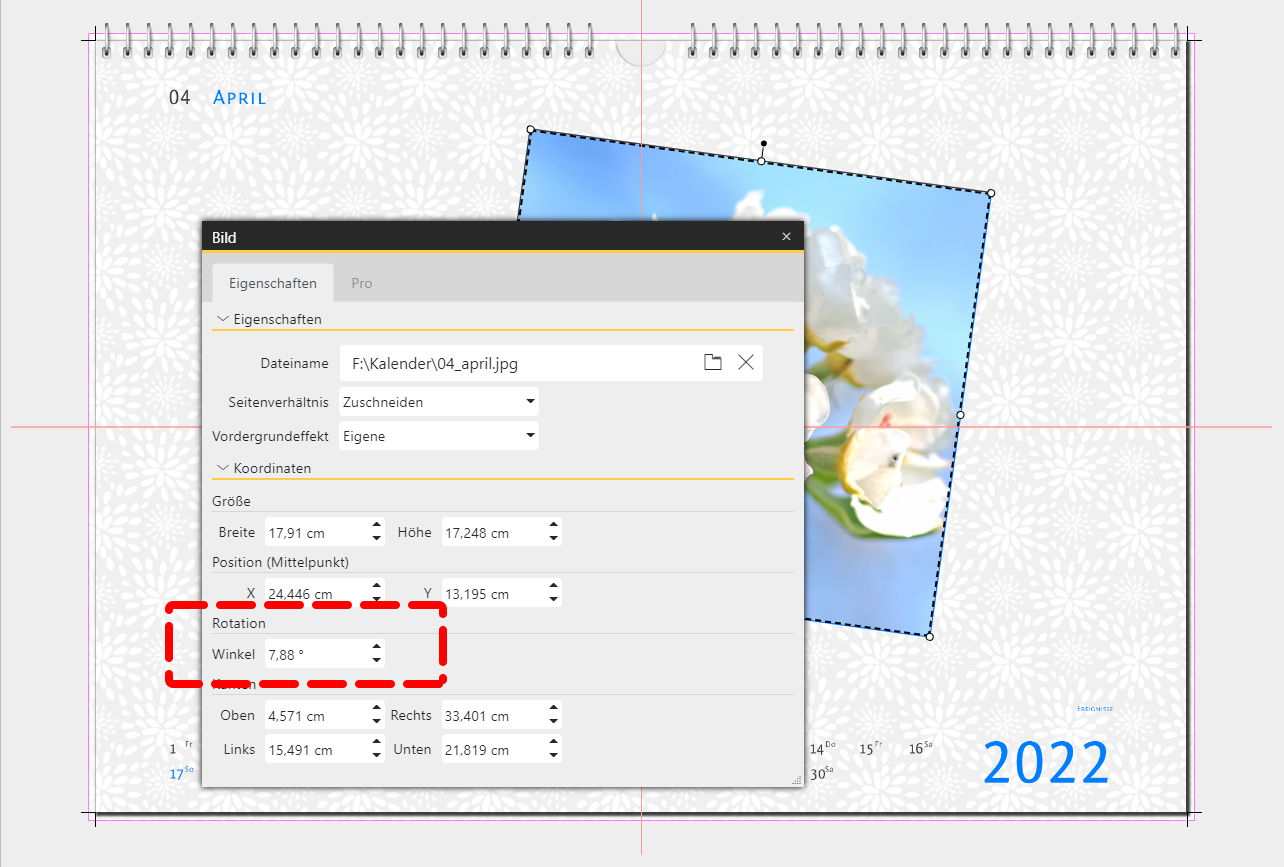
Task: Open the Seitenverhältnis dropdown
Action: tap(530, 402)
